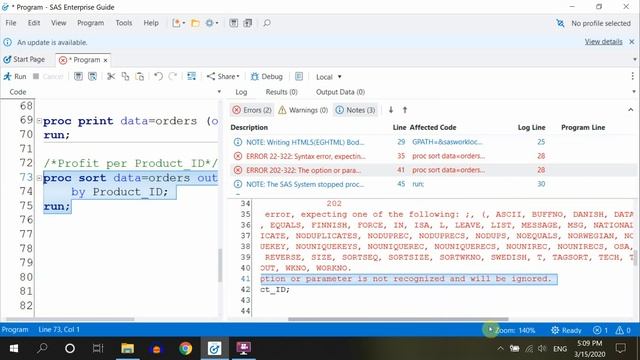This screenshot has height=360, width=640.
Task: Jump to next log message arrow
Action: coord(391,110)
